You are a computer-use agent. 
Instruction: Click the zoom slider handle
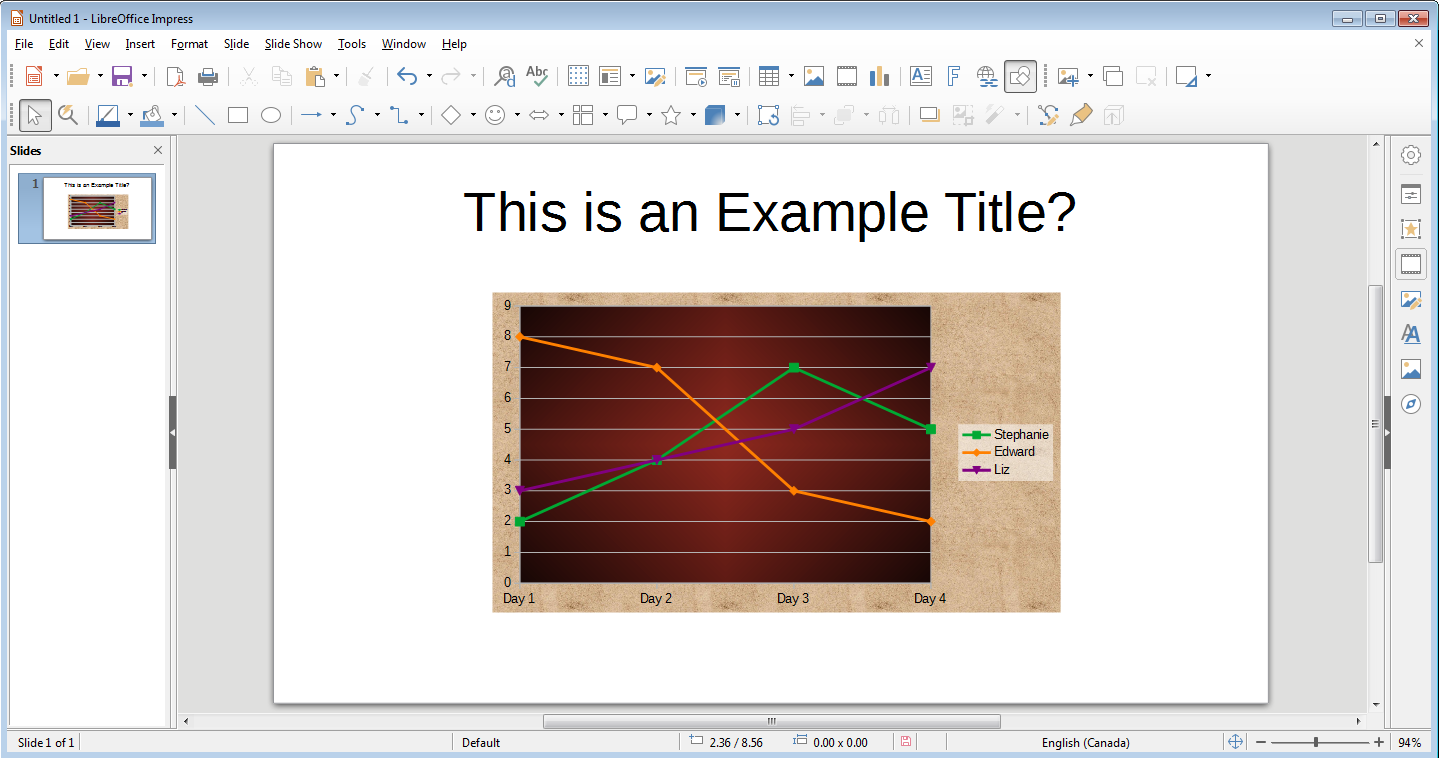(x=1316, y=742)
